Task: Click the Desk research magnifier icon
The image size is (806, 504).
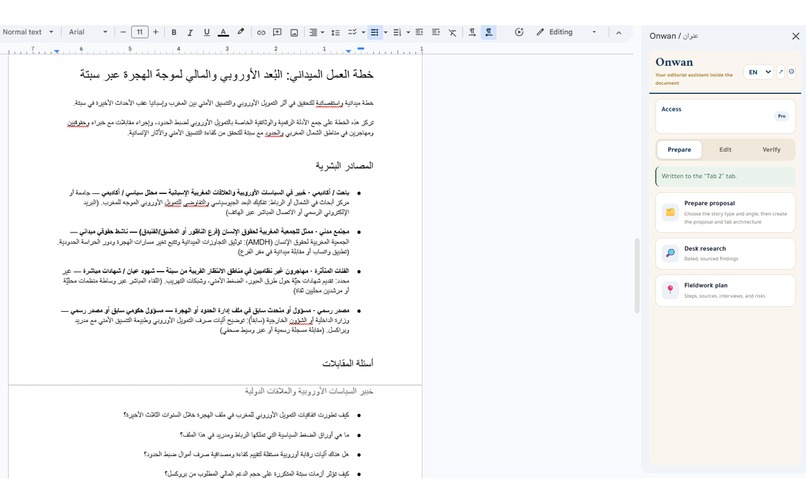Action: pyautogui.click(x=670, y=253)
